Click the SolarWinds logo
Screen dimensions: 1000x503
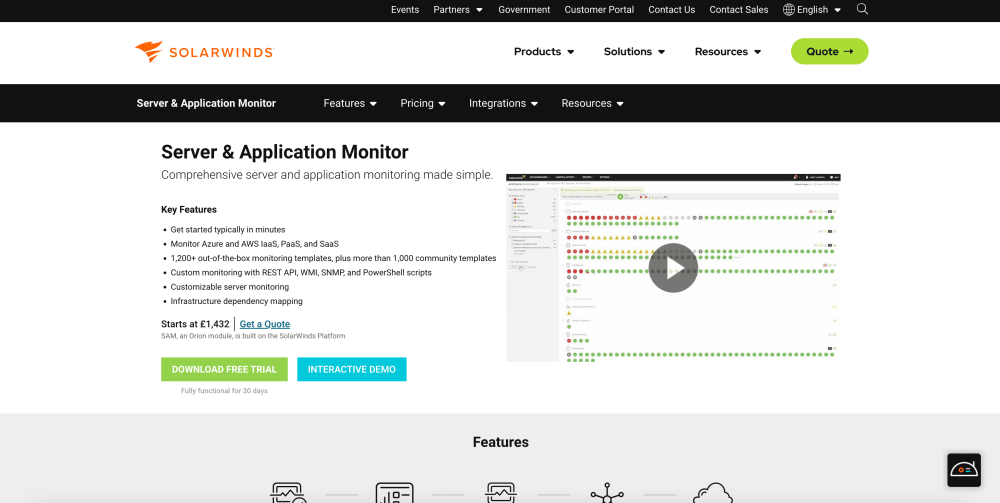tap(204, 52)
